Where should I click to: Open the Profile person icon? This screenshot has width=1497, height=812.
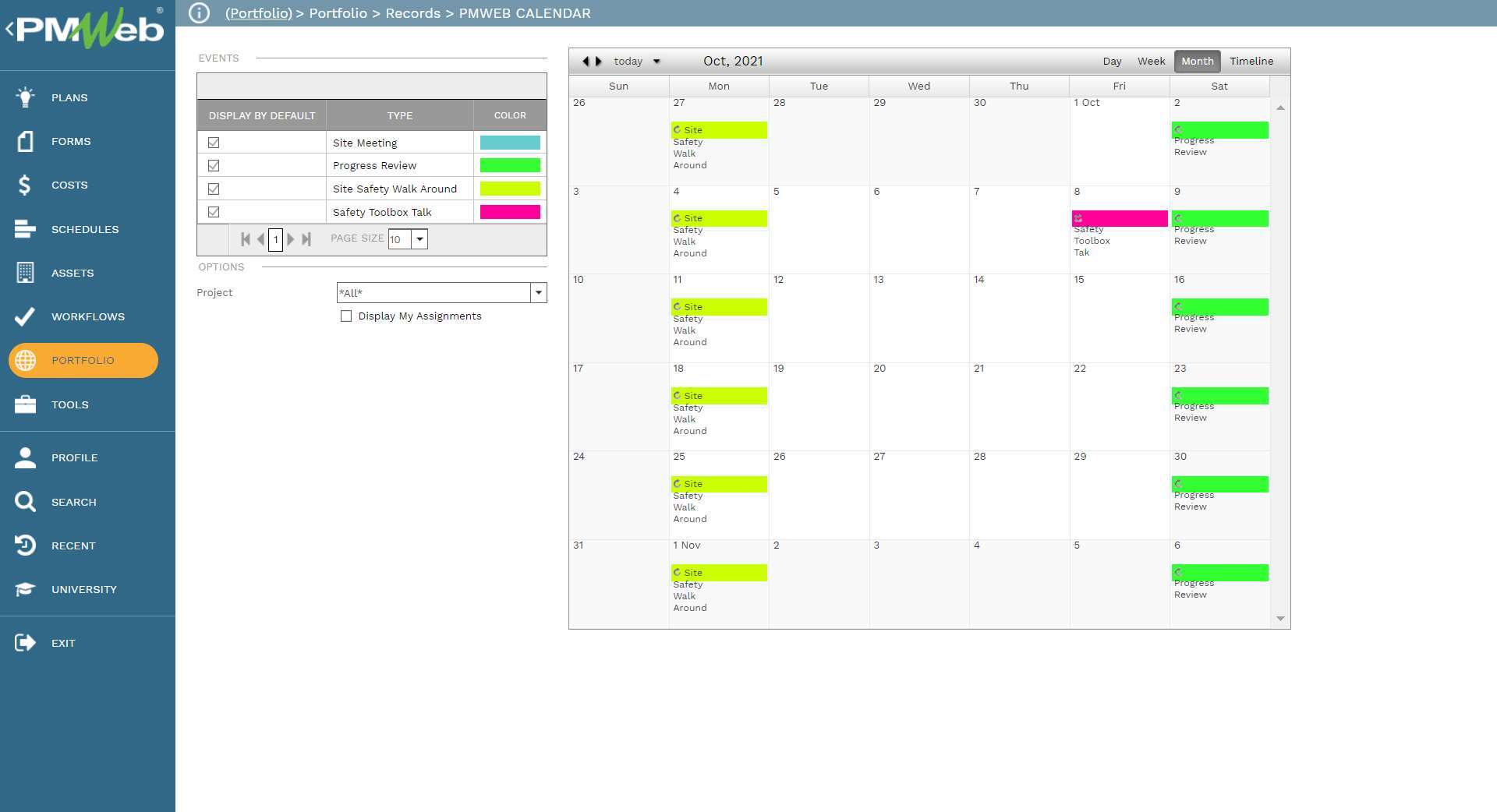pyautogui.click(x=25, y=457)
